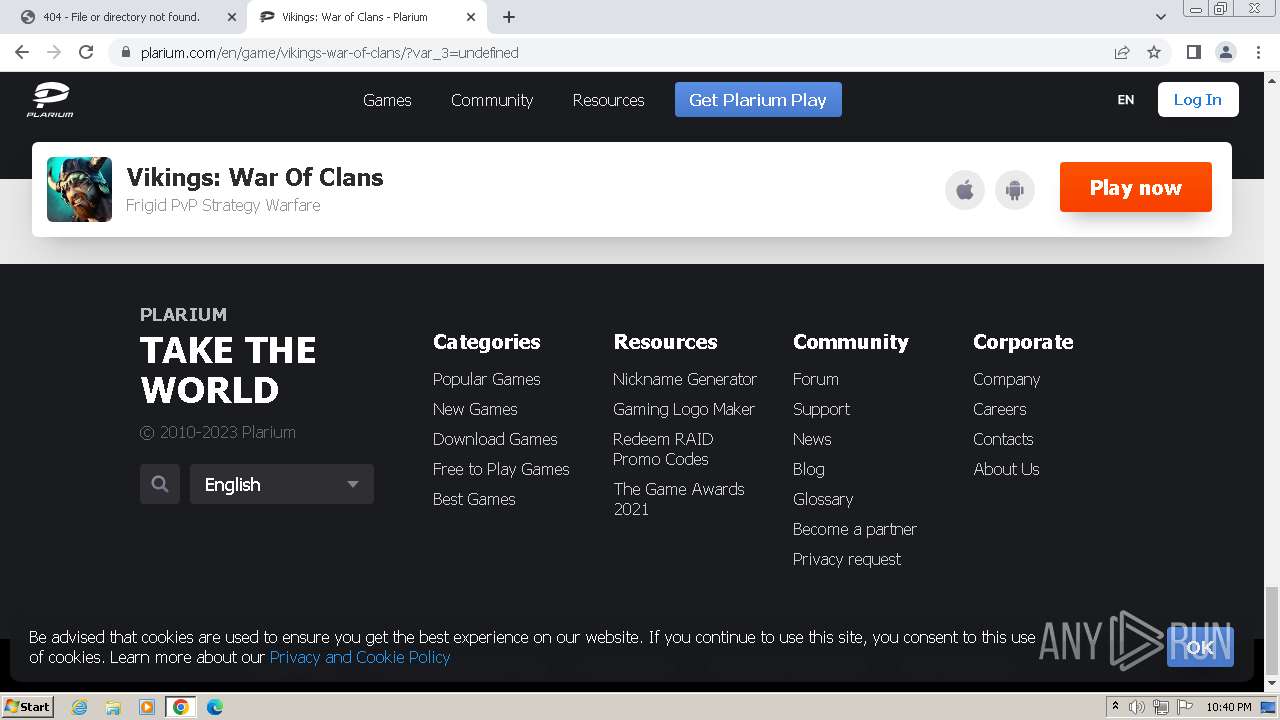Screen dimensions: 1280x720
Task: Close the Vikings: War of Clans tab
Action: 471,17
